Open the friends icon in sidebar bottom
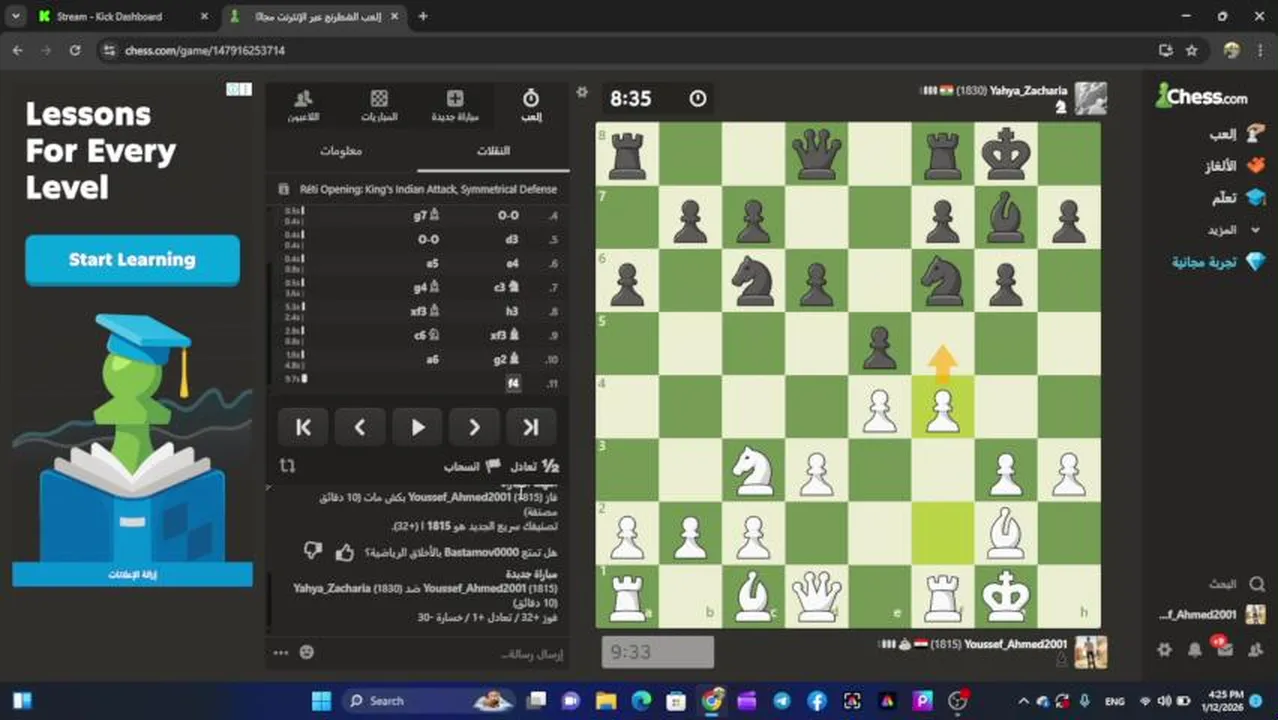 point(1256,649)
